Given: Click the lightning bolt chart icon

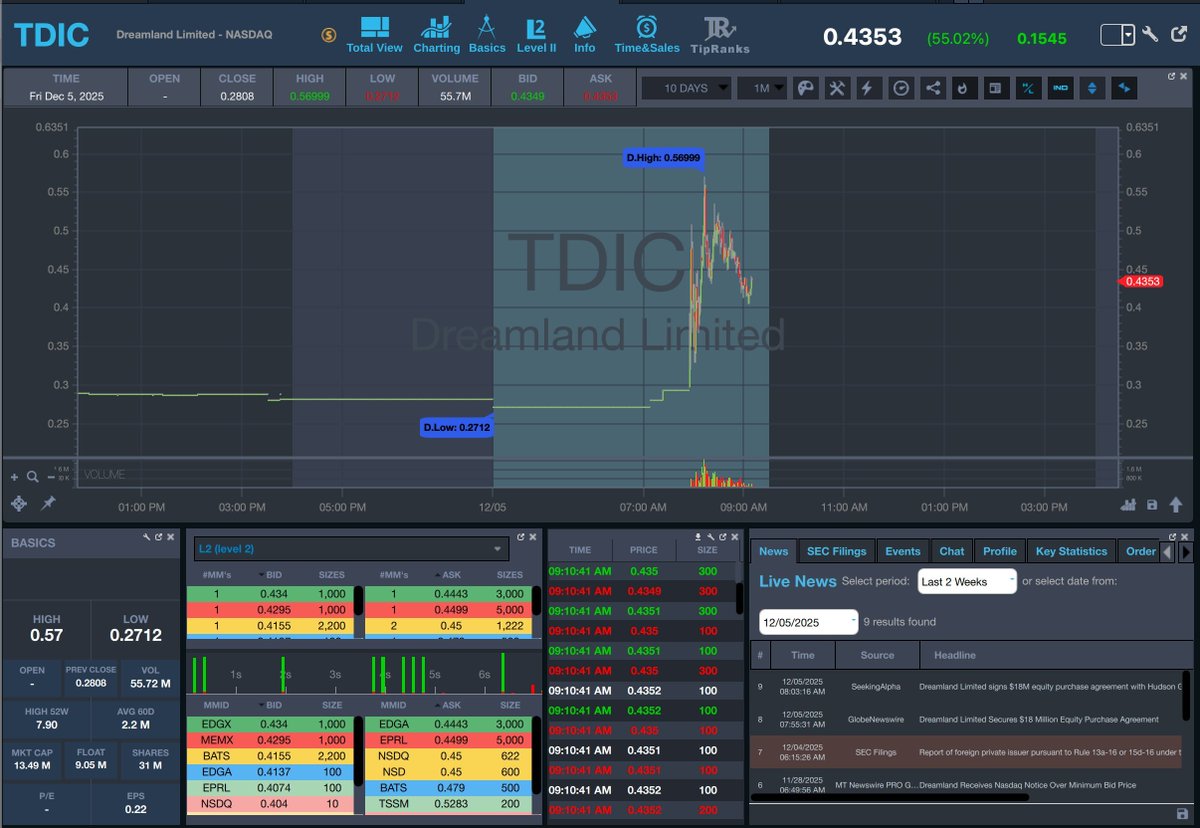Looking at the screenshot, I should [867, 88].
